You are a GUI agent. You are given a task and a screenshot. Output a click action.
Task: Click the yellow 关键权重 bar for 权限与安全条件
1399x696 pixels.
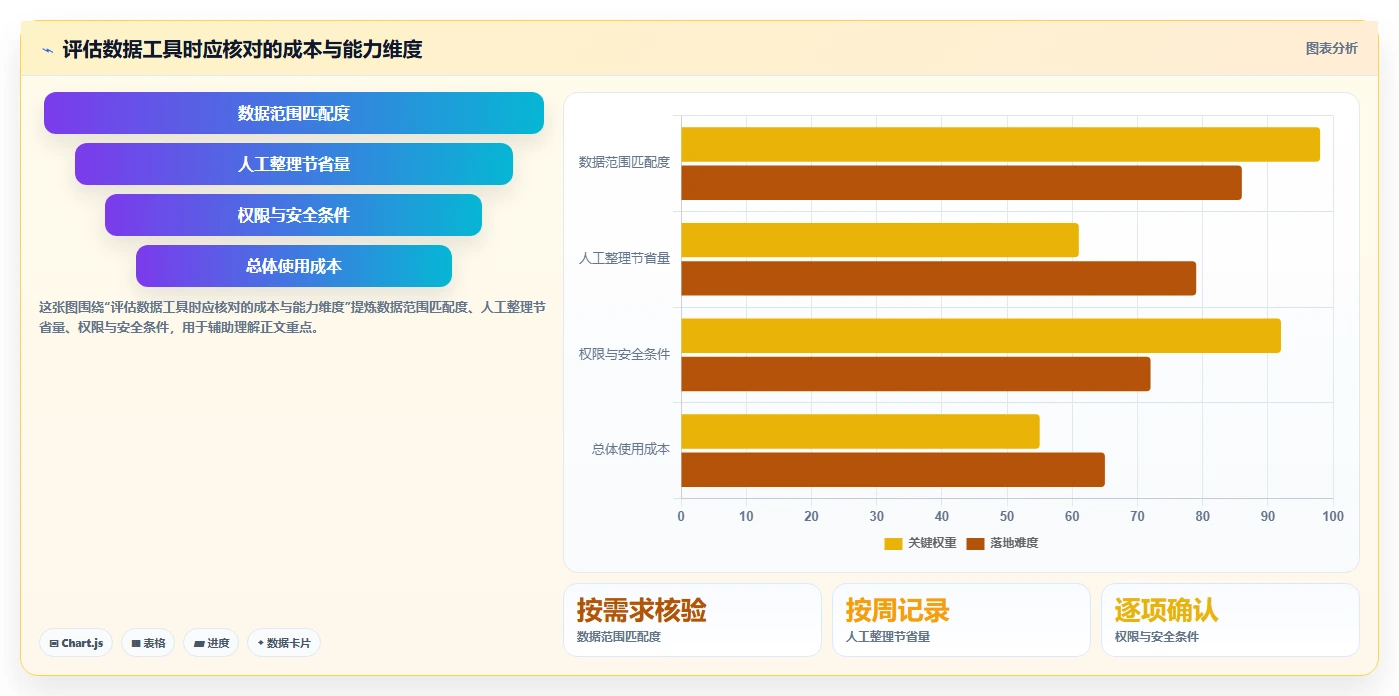tap(981, 335)
